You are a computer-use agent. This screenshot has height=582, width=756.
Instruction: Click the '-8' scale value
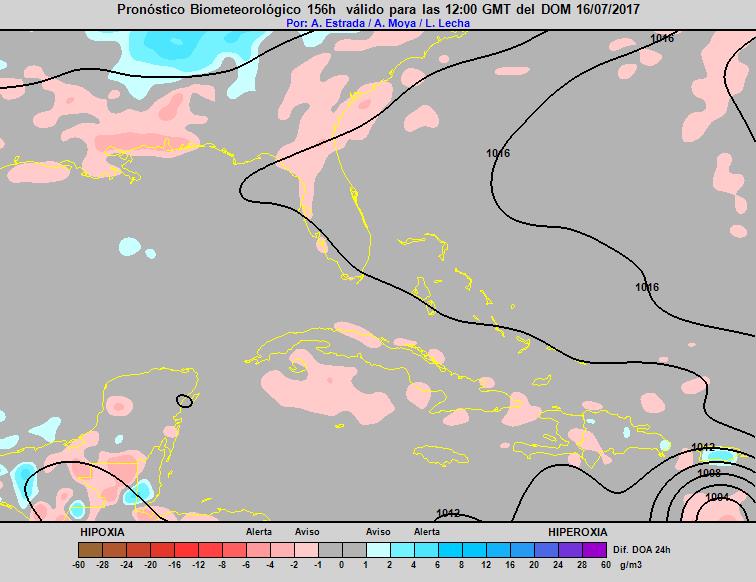pos(222,565)
